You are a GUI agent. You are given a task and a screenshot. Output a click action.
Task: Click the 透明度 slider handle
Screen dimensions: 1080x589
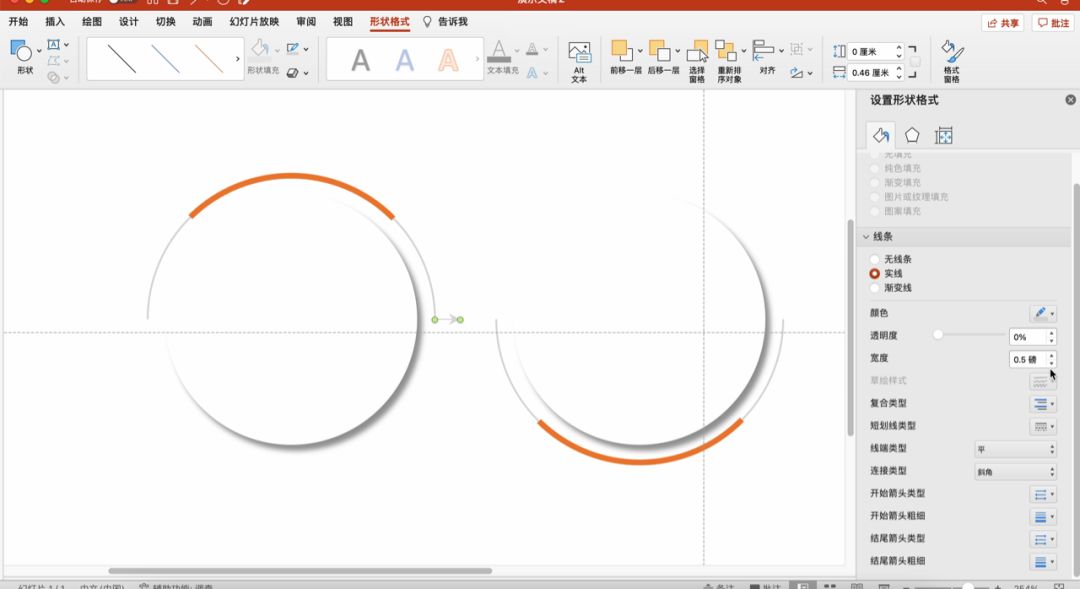pyautogui.click(x=938, y=335)
